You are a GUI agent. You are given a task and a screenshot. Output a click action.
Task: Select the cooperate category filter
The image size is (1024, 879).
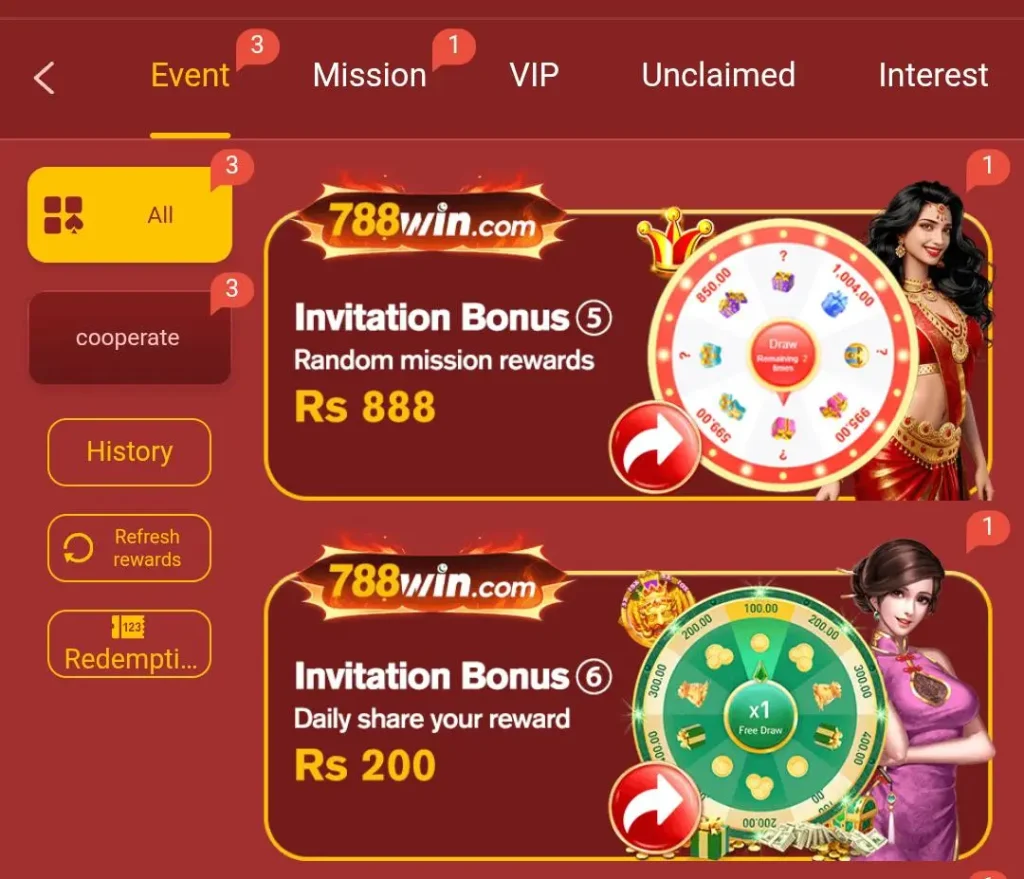pyautogui.click(x=129, y=338)
